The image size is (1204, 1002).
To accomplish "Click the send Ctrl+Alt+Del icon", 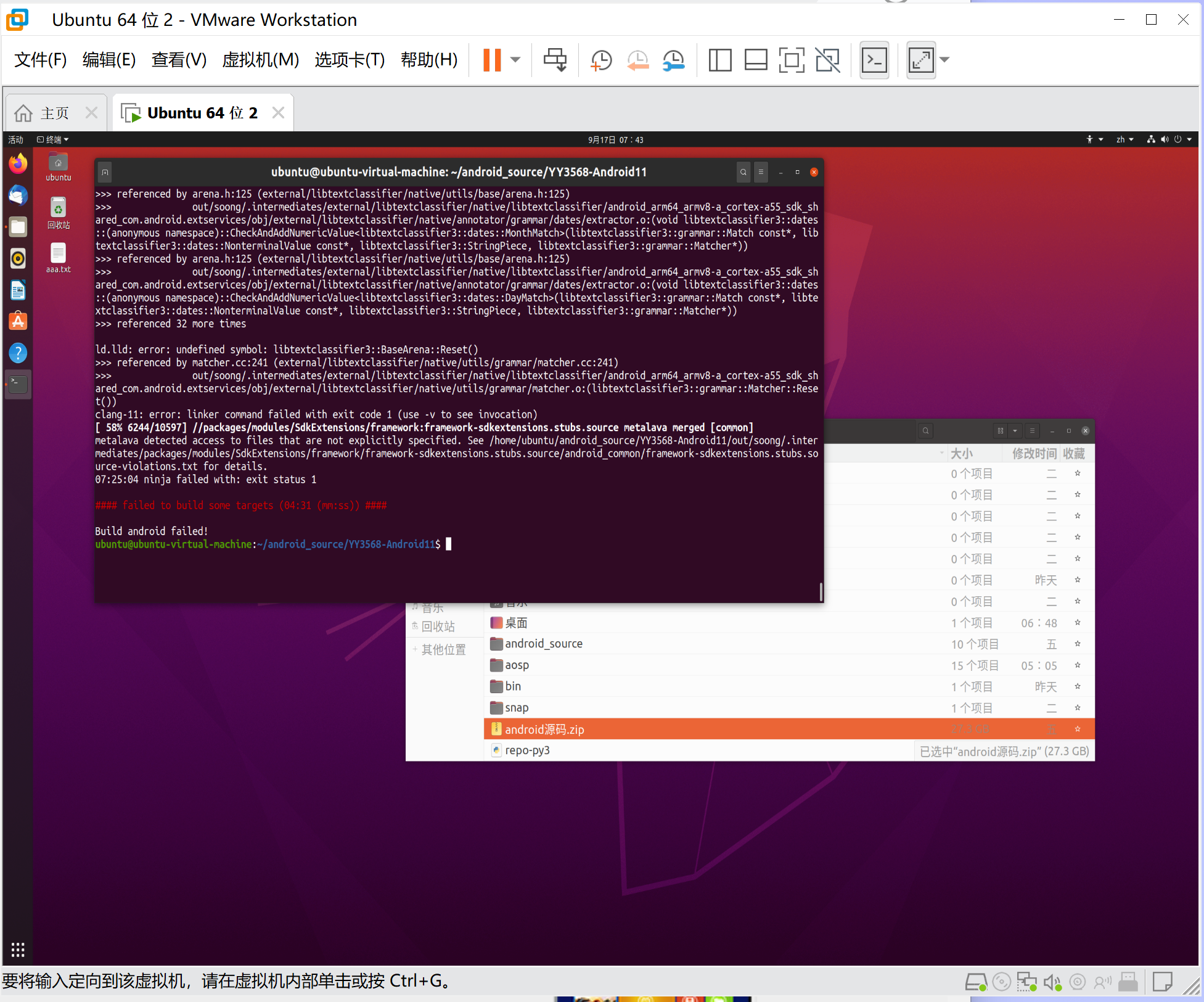I will (554, 60).
